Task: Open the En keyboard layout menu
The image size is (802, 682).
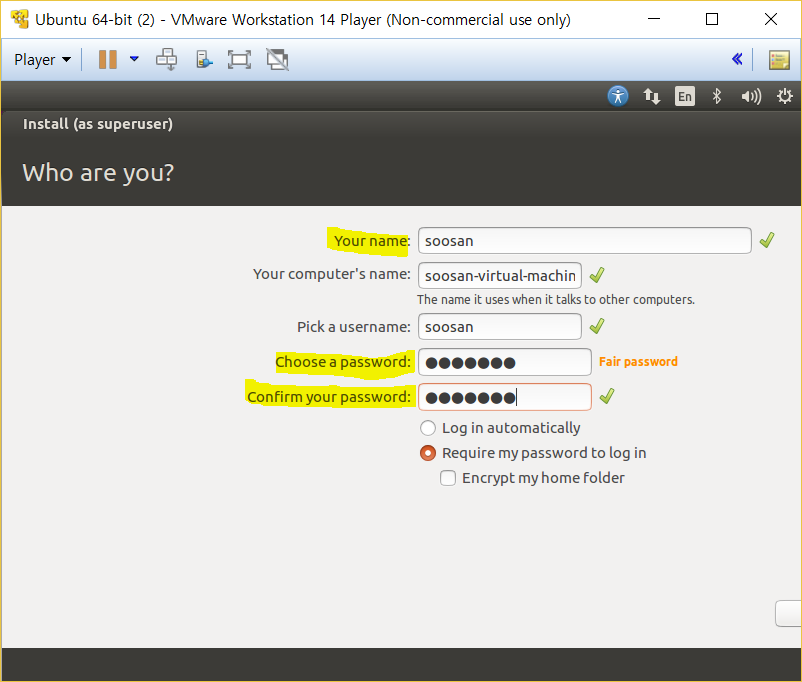Action: tap(684, 96)
